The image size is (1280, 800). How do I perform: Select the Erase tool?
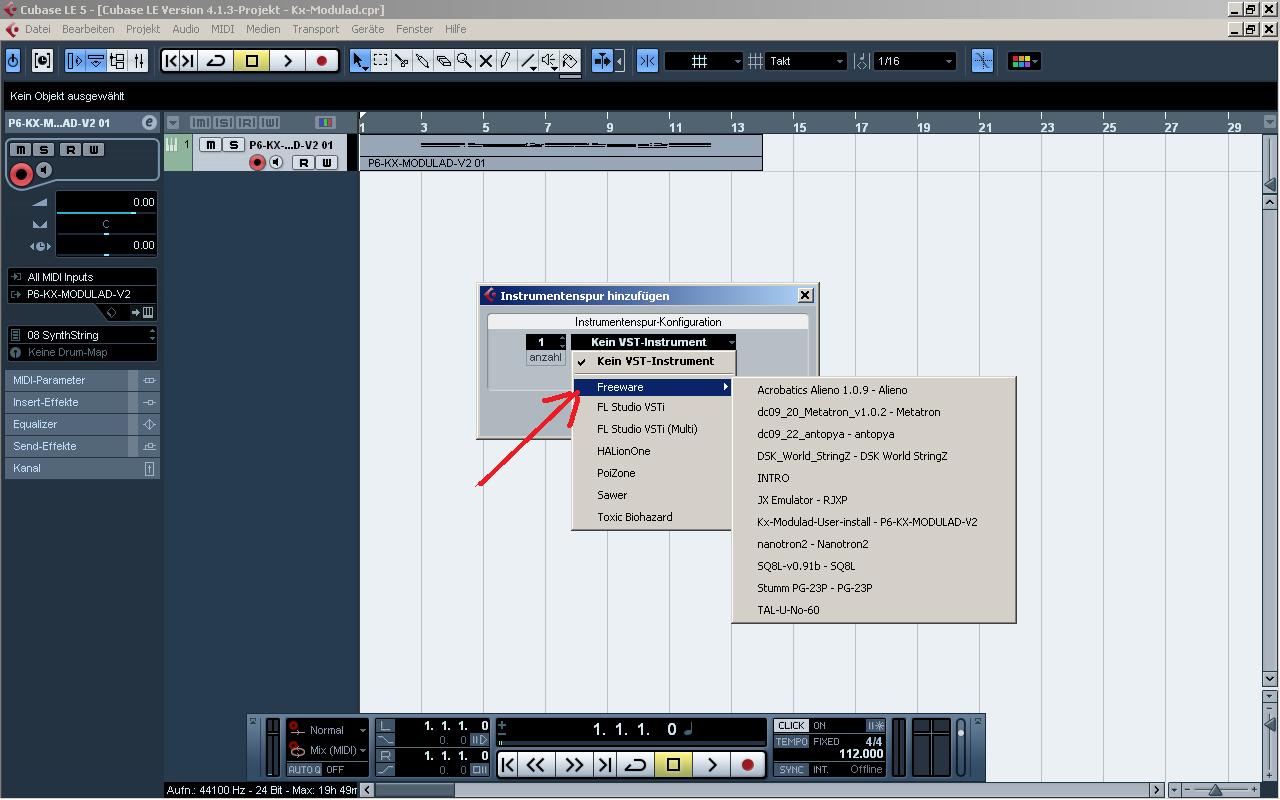[x=444, y=61]
